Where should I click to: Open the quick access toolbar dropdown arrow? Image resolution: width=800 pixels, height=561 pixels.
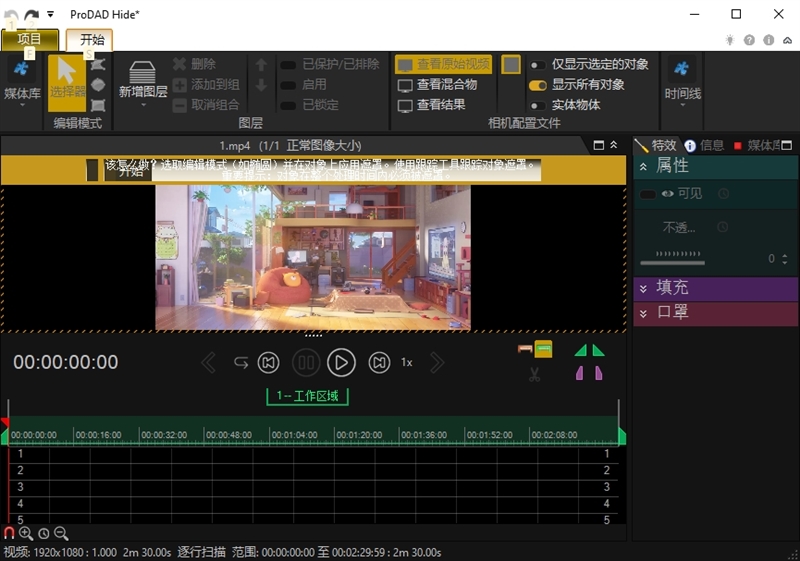click(50, 14)
